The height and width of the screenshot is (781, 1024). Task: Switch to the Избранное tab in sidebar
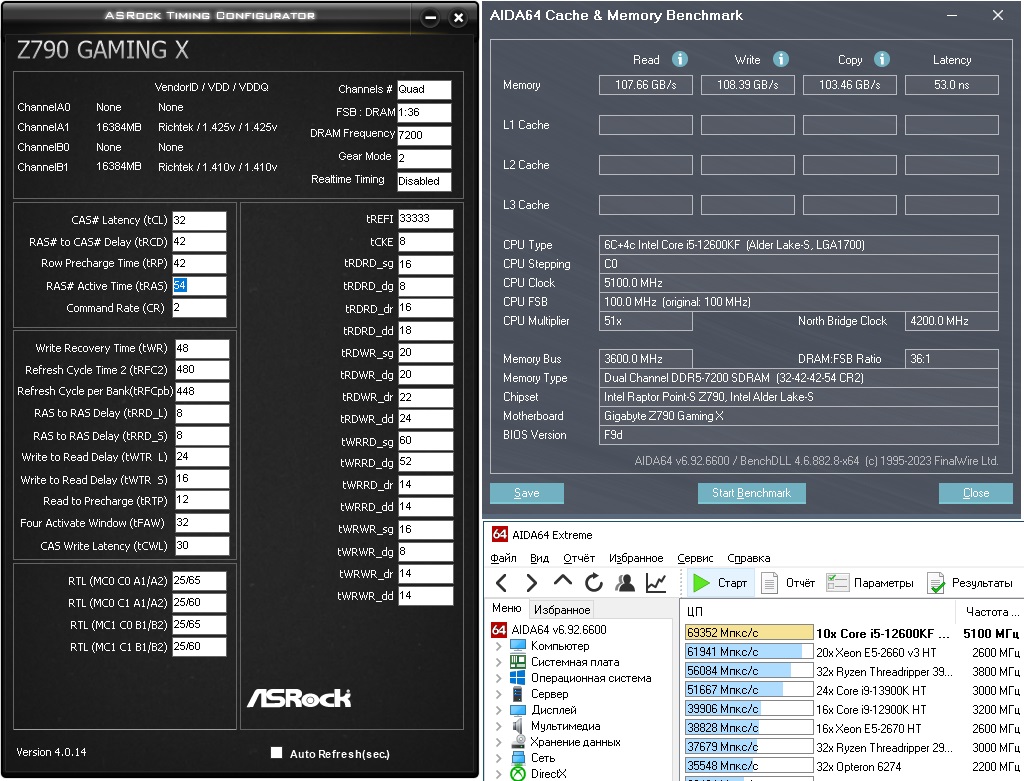[x=562, y=609]
